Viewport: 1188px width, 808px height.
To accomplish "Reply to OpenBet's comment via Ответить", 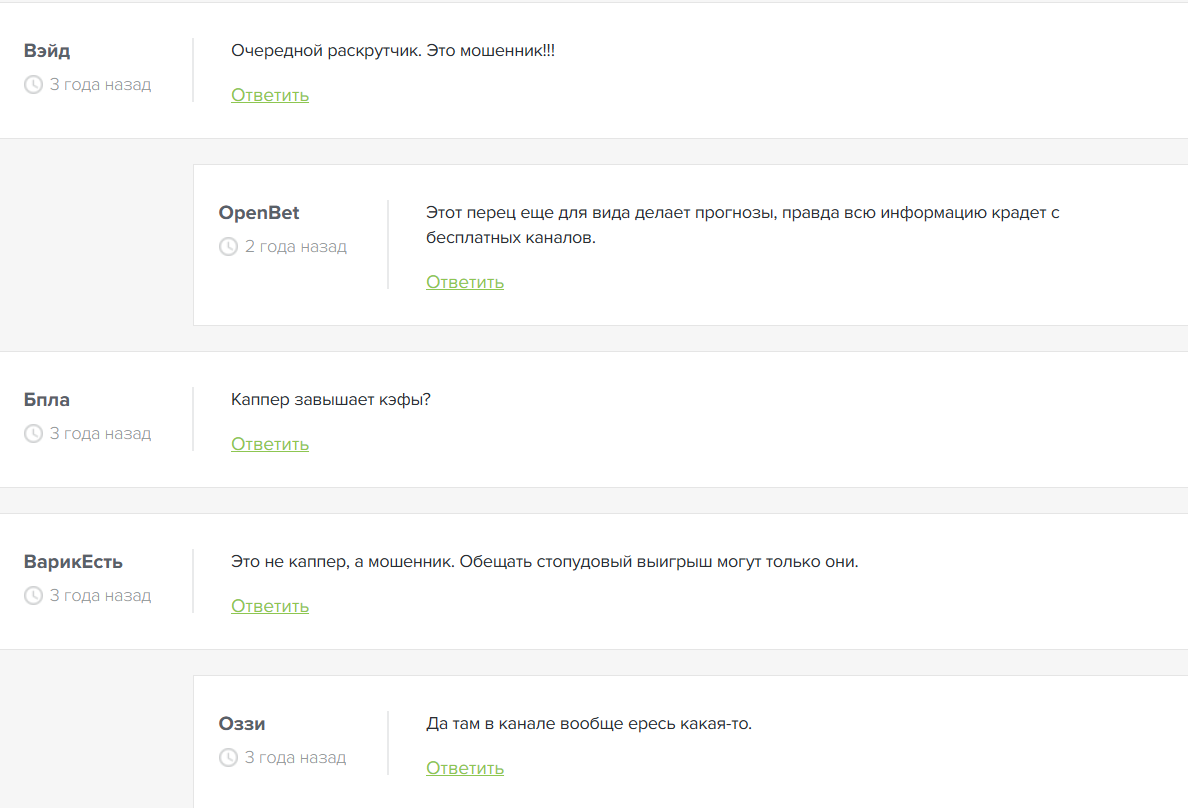I will click(465, 282).
